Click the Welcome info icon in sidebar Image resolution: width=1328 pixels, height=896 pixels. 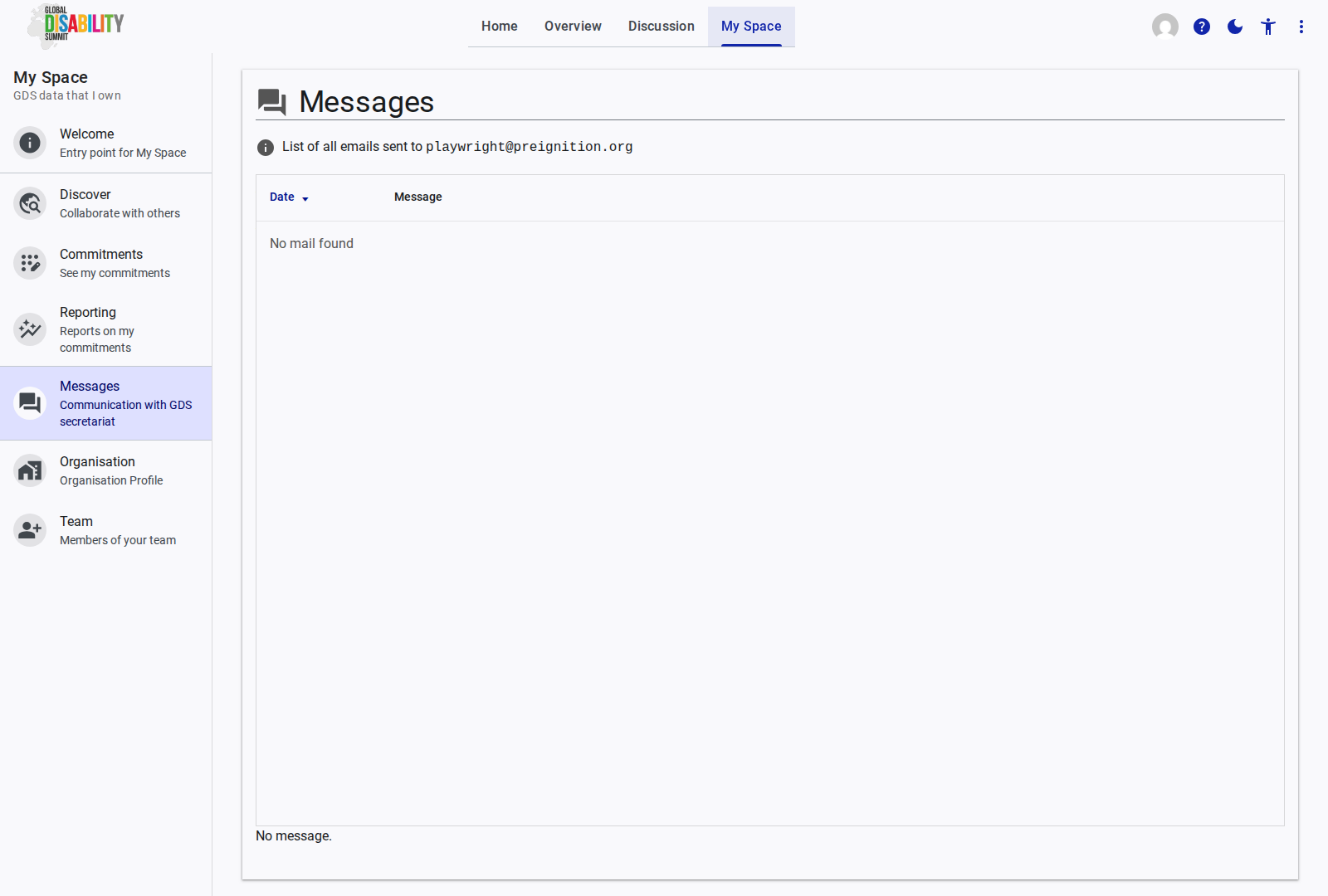30,143
